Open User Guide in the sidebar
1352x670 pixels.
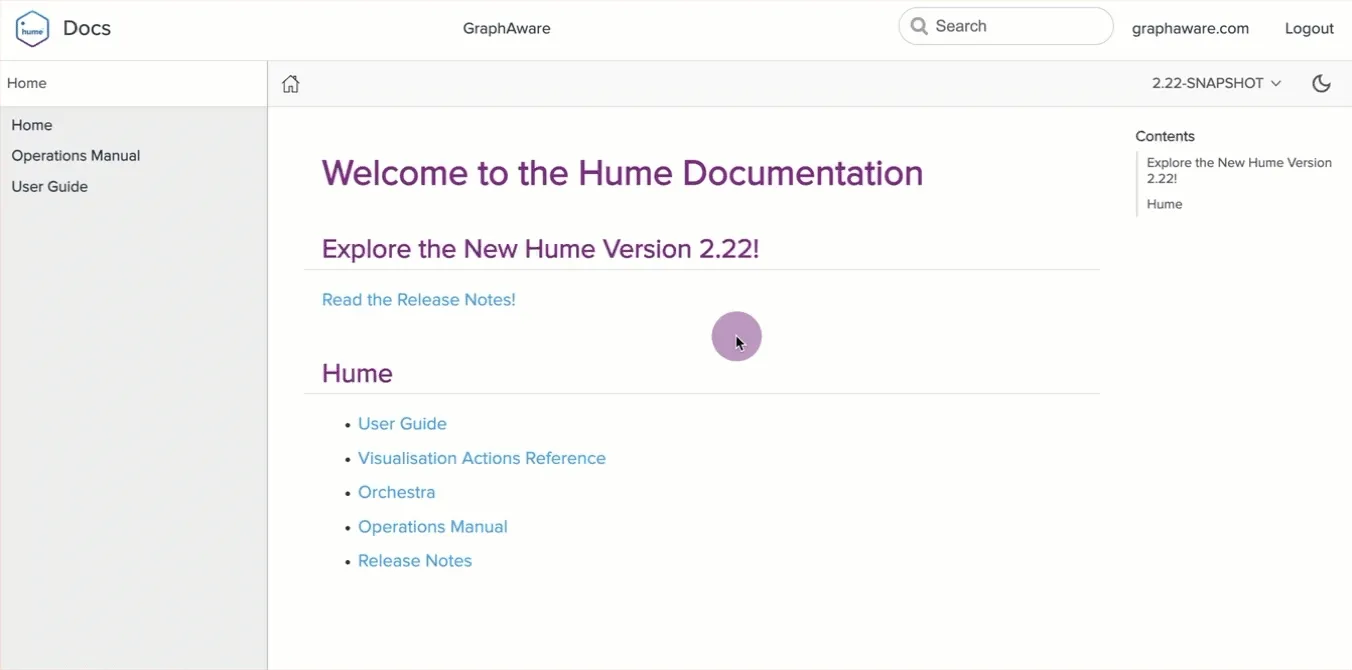pos(50,187)
